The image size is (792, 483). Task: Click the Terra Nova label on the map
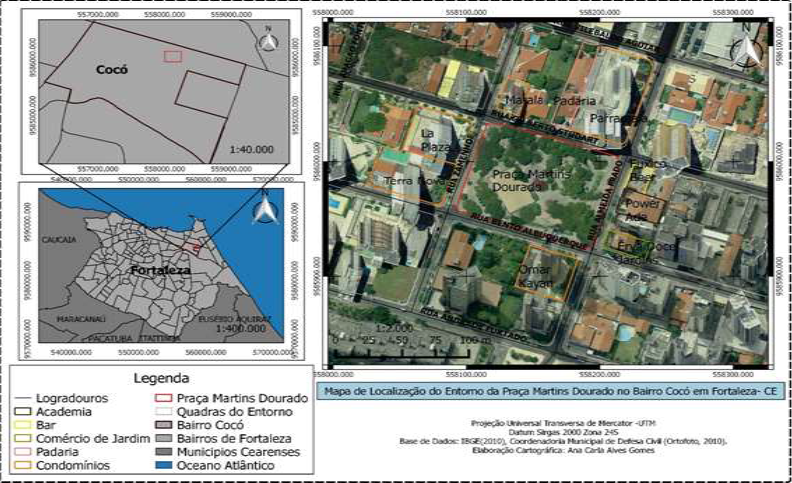(411, 182)
